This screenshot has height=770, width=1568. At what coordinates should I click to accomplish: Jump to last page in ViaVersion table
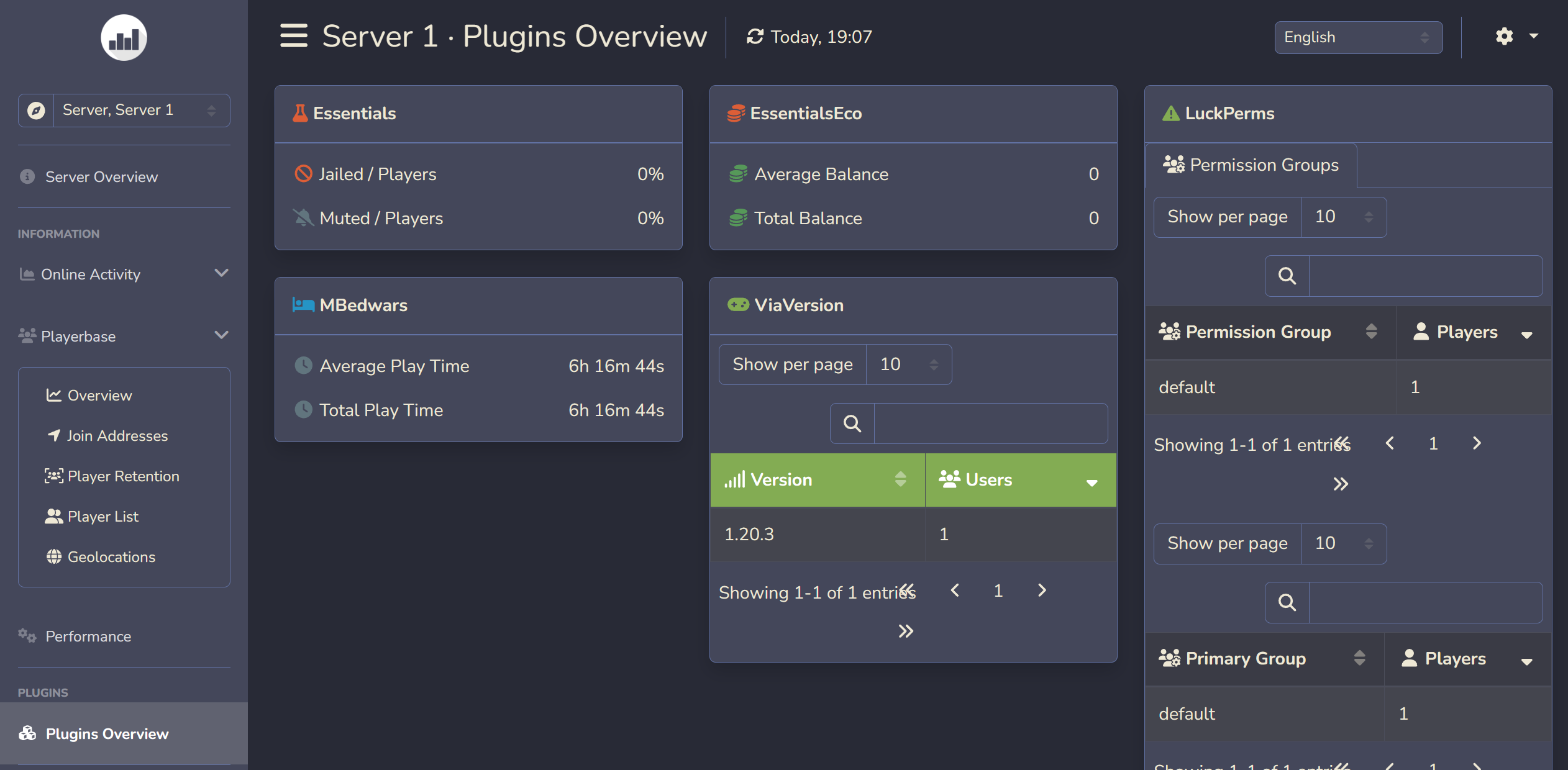[906, 632]
